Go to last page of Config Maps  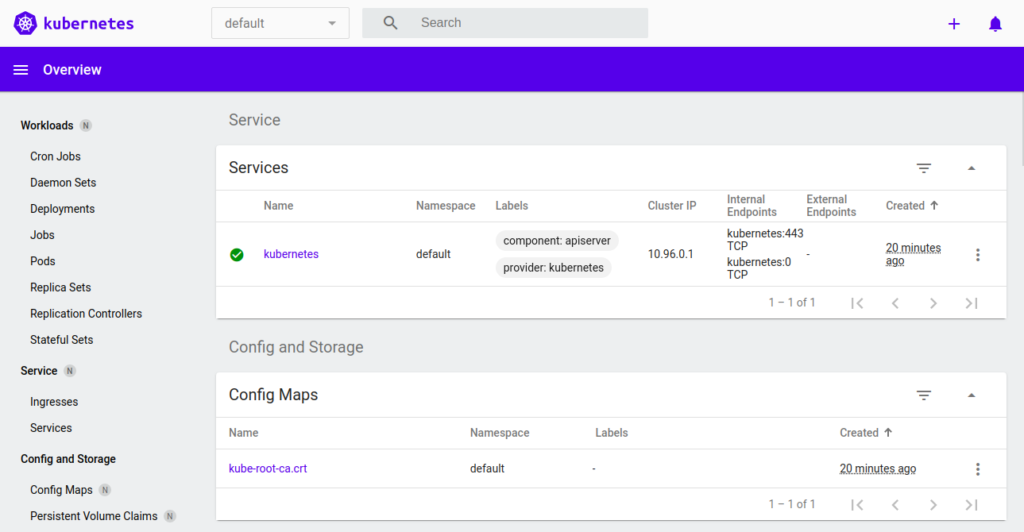pyautogui.click(x=971, y=505)
